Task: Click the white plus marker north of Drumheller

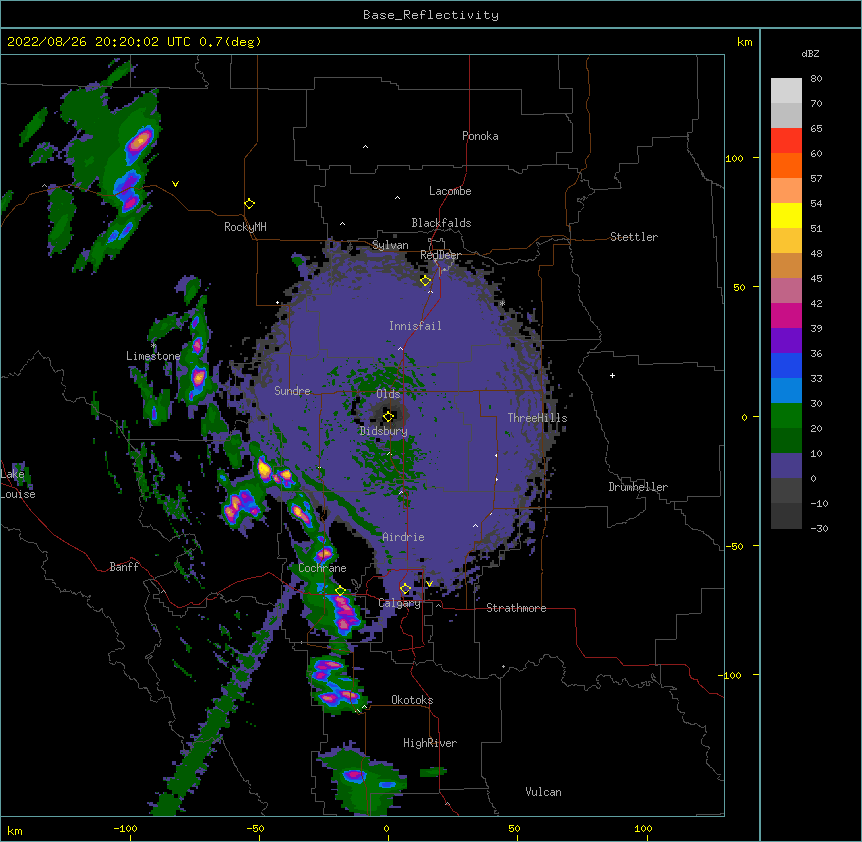Action: pyautogui.click(x=612, y=375)
